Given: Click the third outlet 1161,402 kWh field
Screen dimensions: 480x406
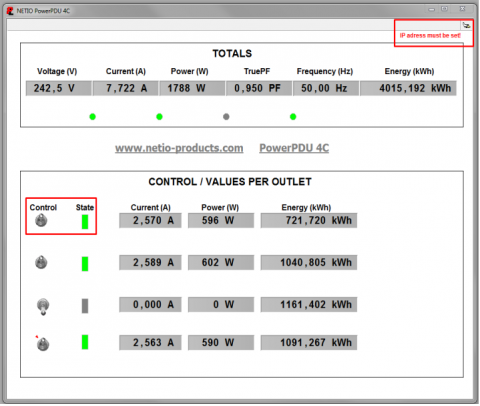Looking at the screenshot, I should coord(309,305).
